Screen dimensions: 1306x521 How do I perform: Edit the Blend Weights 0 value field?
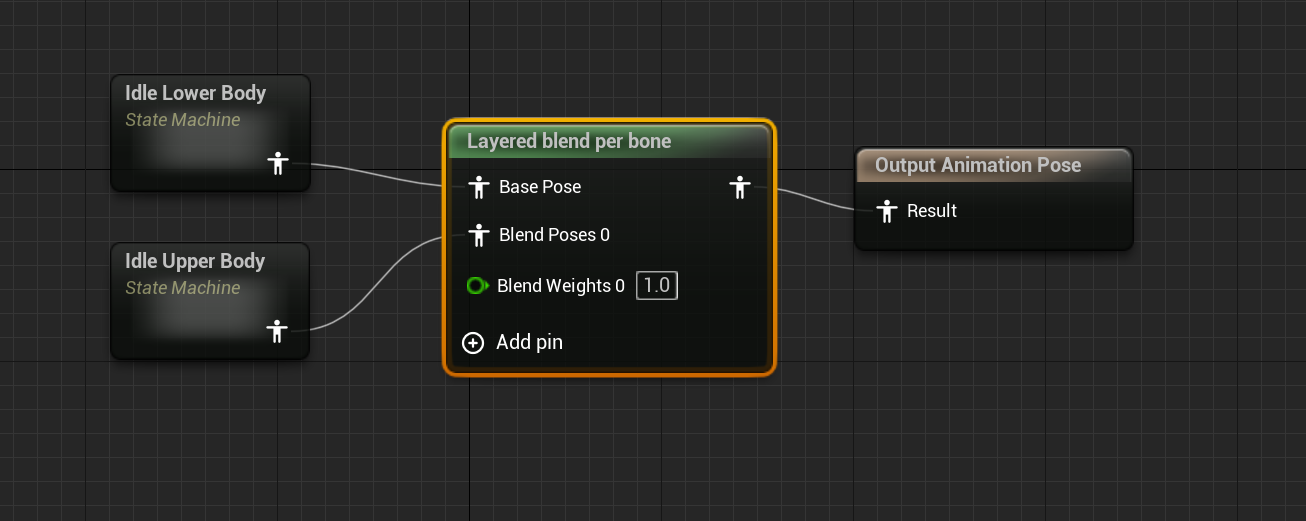pos(657,286)
